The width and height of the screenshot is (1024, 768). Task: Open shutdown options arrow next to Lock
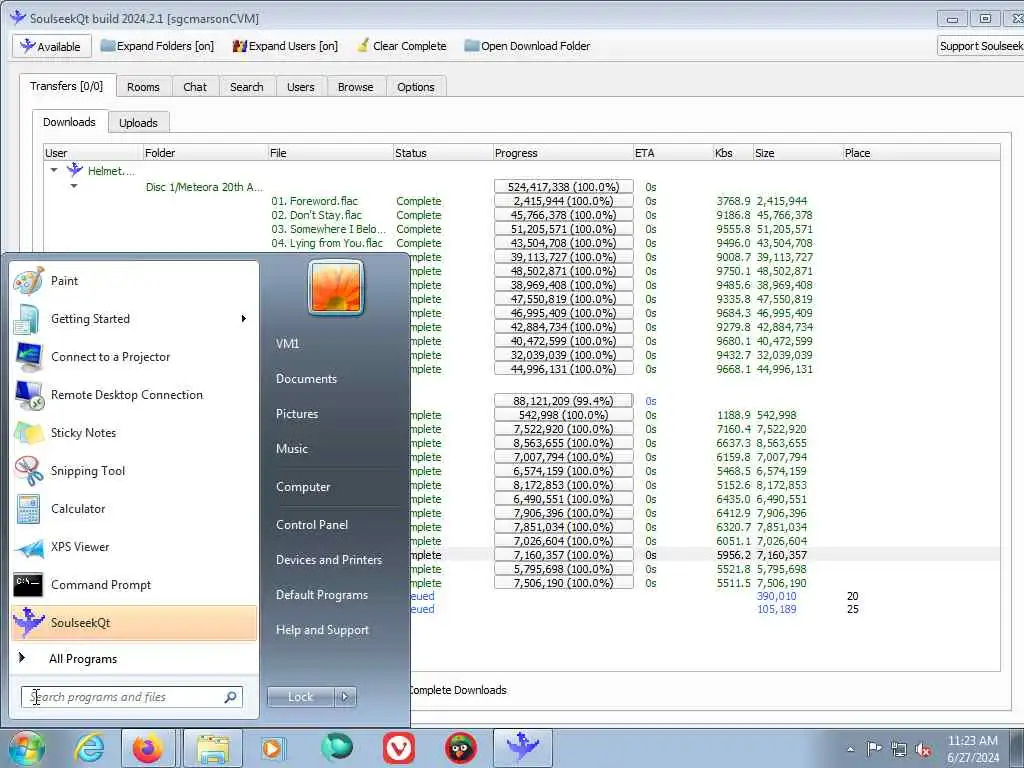tap(345, 697)
